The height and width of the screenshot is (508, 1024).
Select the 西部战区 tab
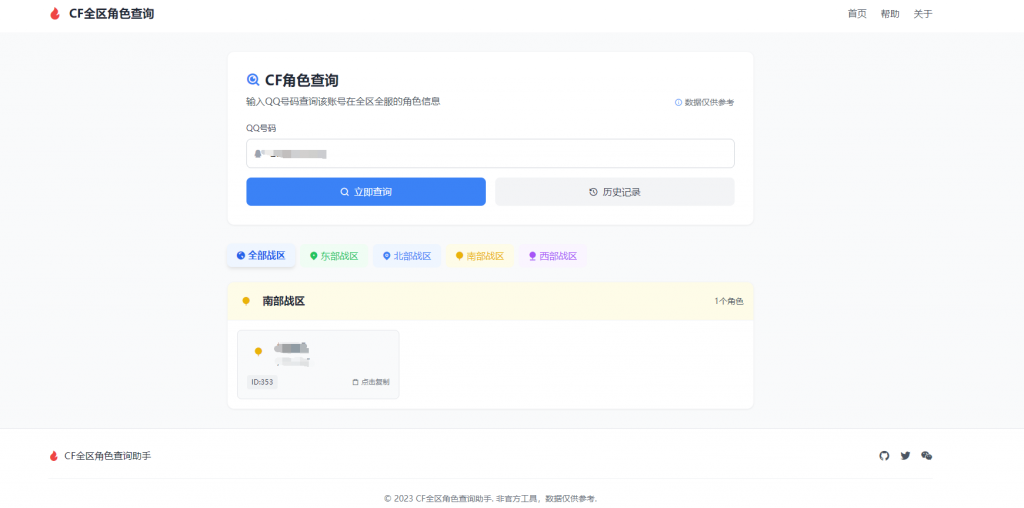pos(552,256)
